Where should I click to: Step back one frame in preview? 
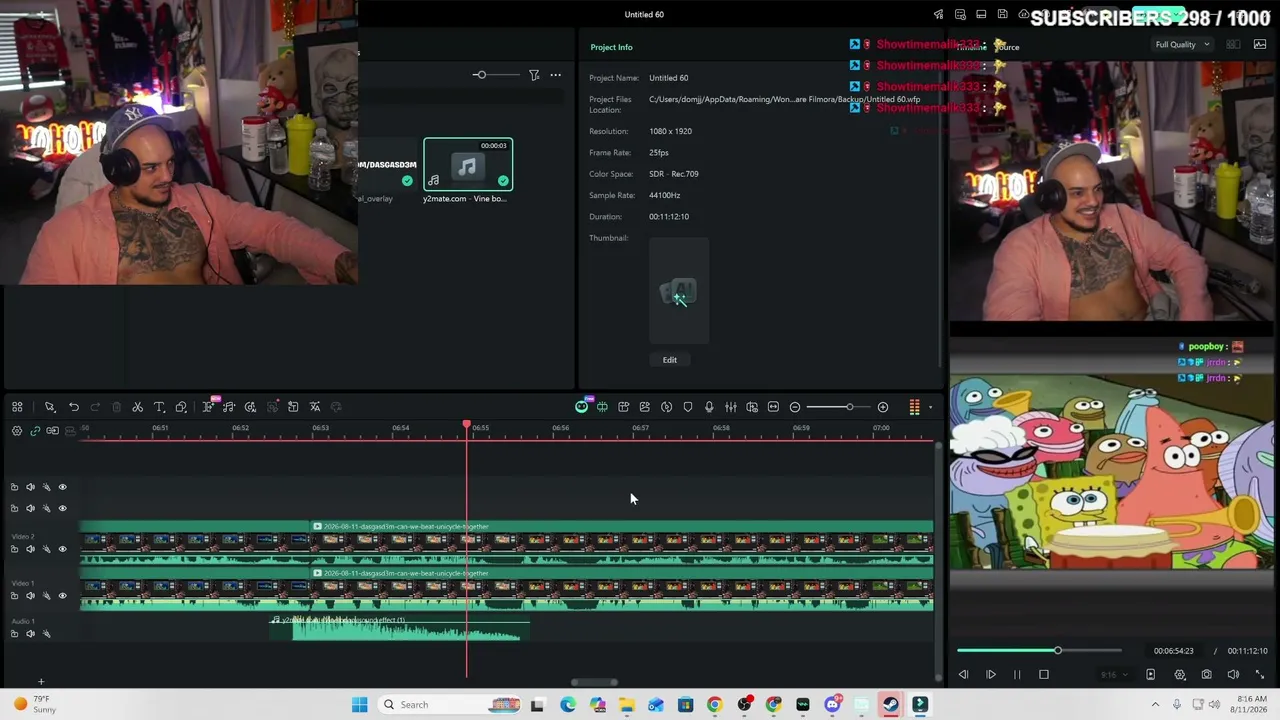(964, 675)
